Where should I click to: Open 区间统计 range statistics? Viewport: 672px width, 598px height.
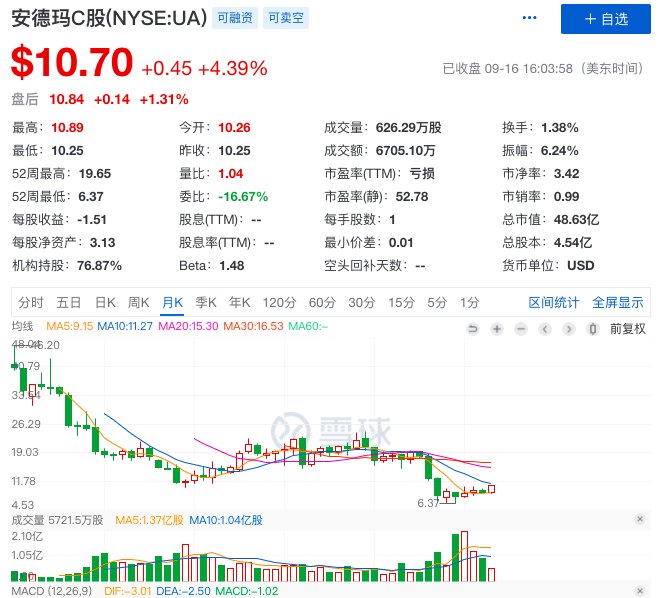coord(554,303)
